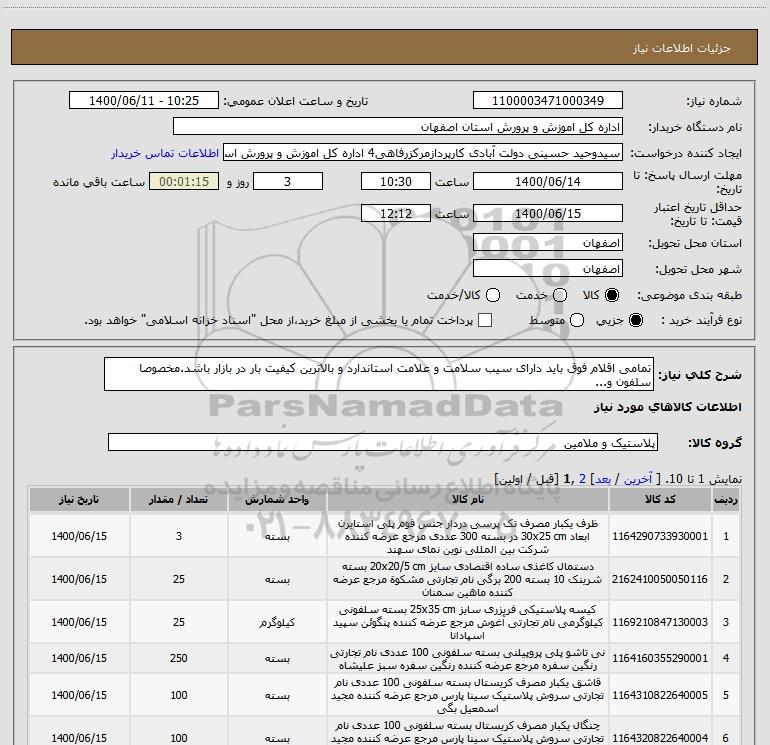Click item code 1164160355290001

pos(660,658)
